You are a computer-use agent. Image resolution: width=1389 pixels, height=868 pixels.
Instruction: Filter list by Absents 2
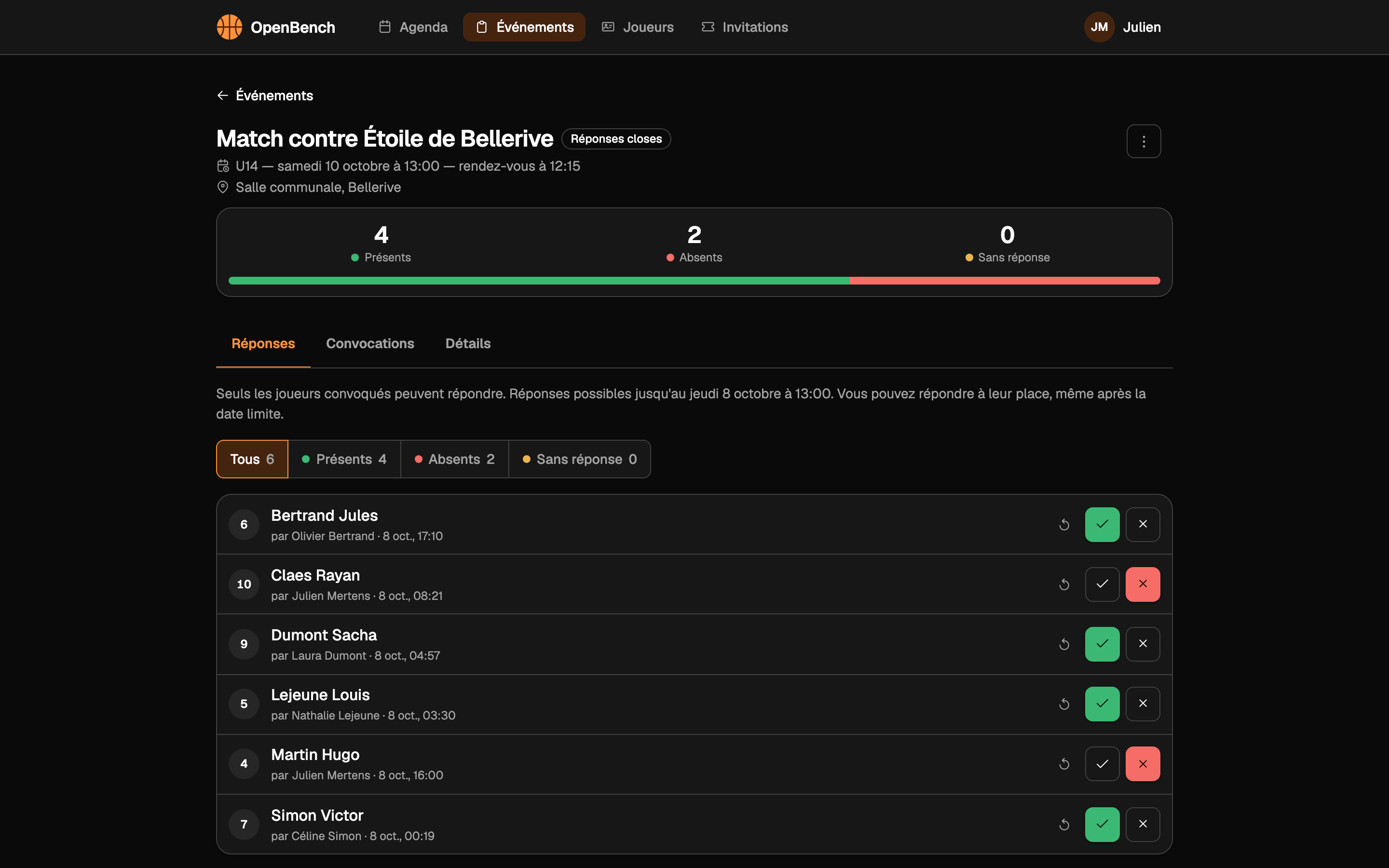[455, 459]
